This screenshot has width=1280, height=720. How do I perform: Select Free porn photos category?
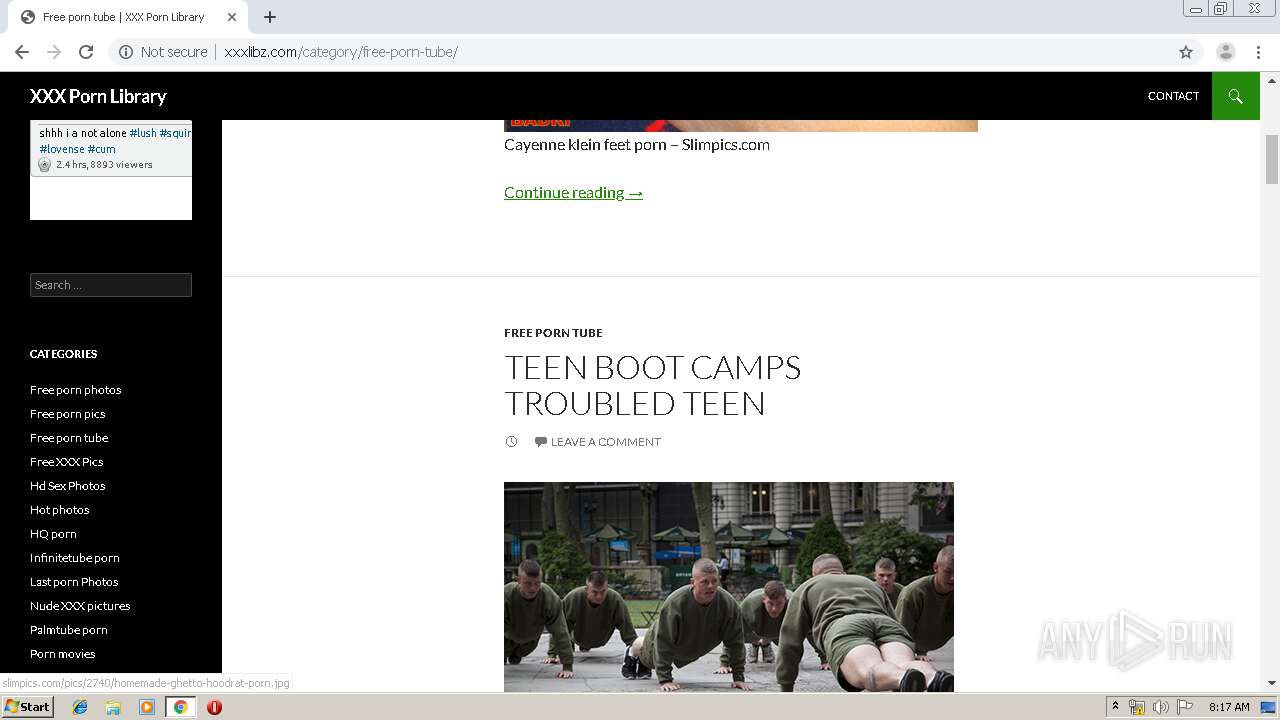point(75,390)
